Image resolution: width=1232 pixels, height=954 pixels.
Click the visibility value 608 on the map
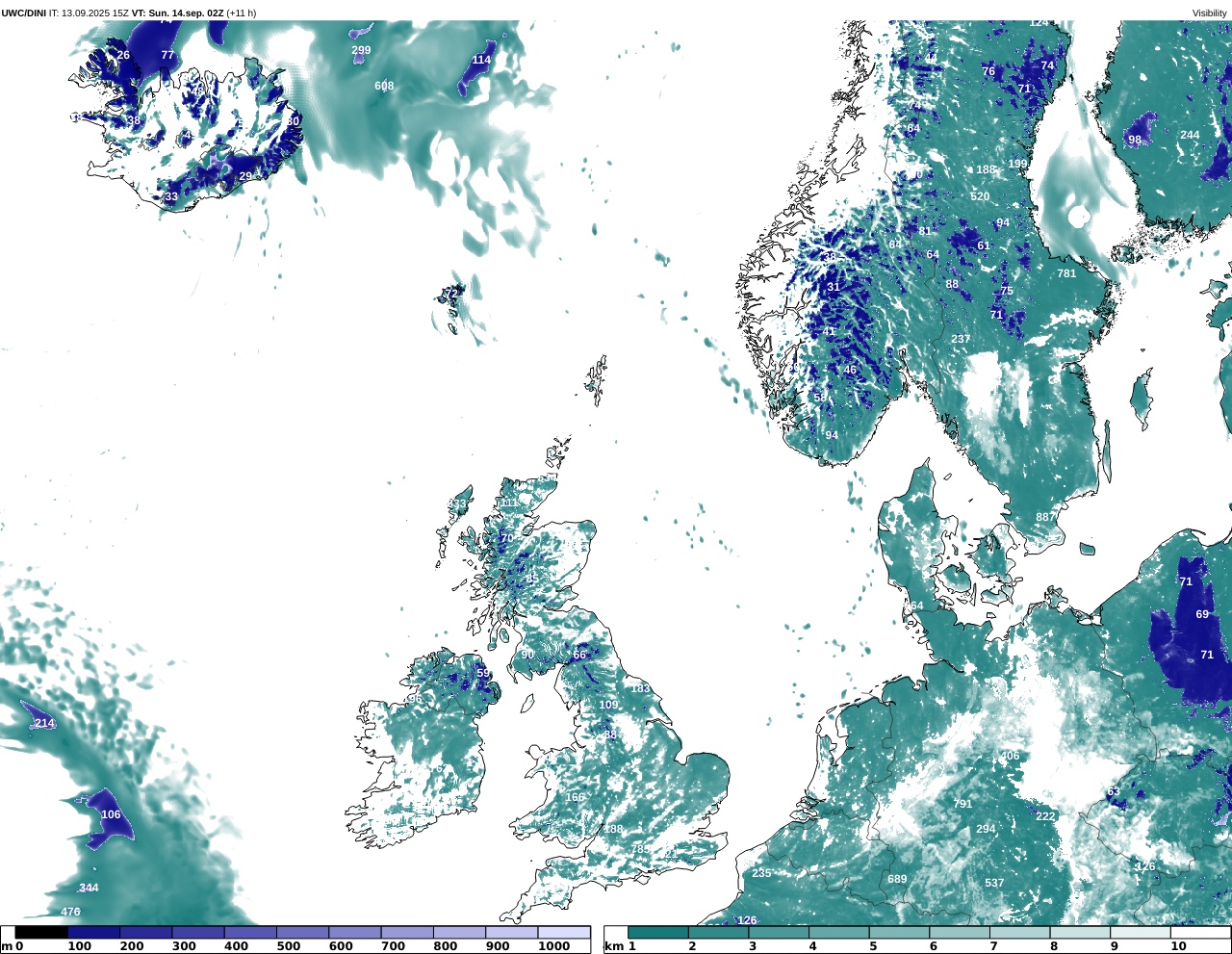(x=384, y=87)
